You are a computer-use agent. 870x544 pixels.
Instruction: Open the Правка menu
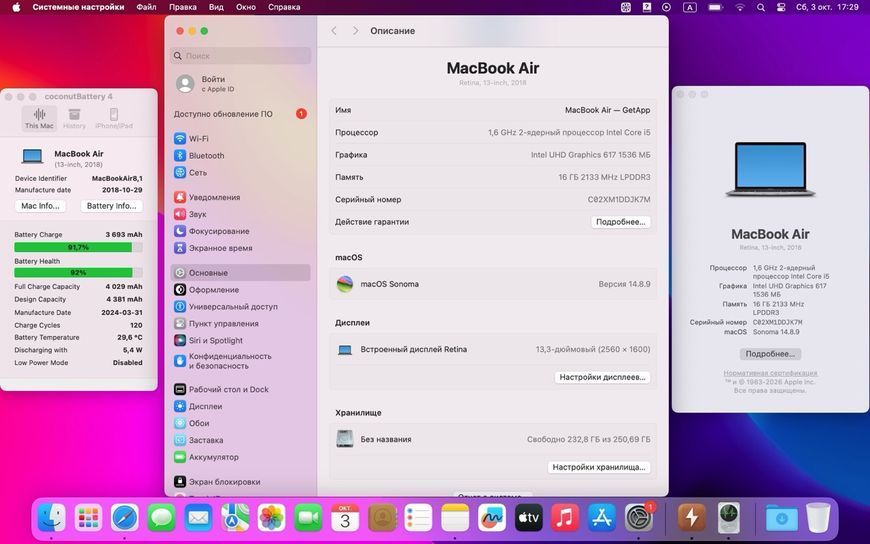183,7
